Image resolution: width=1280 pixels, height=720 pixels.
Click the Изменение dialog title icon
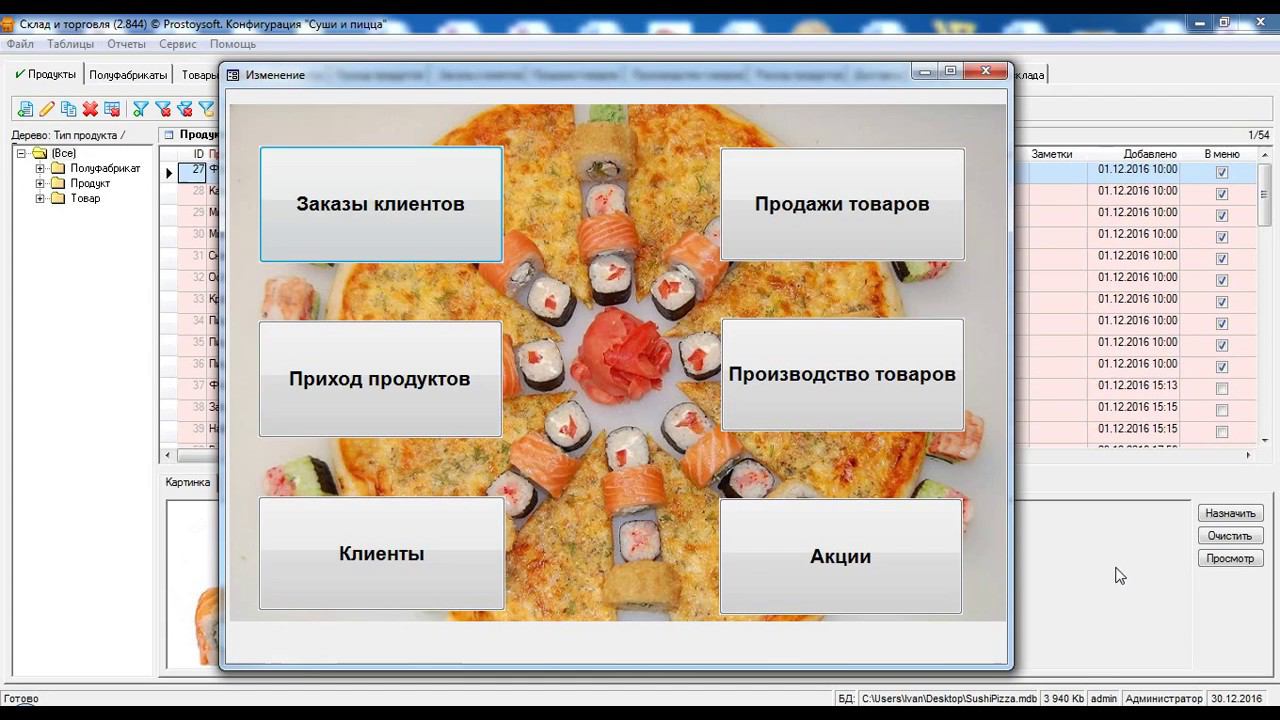point(233,75)
